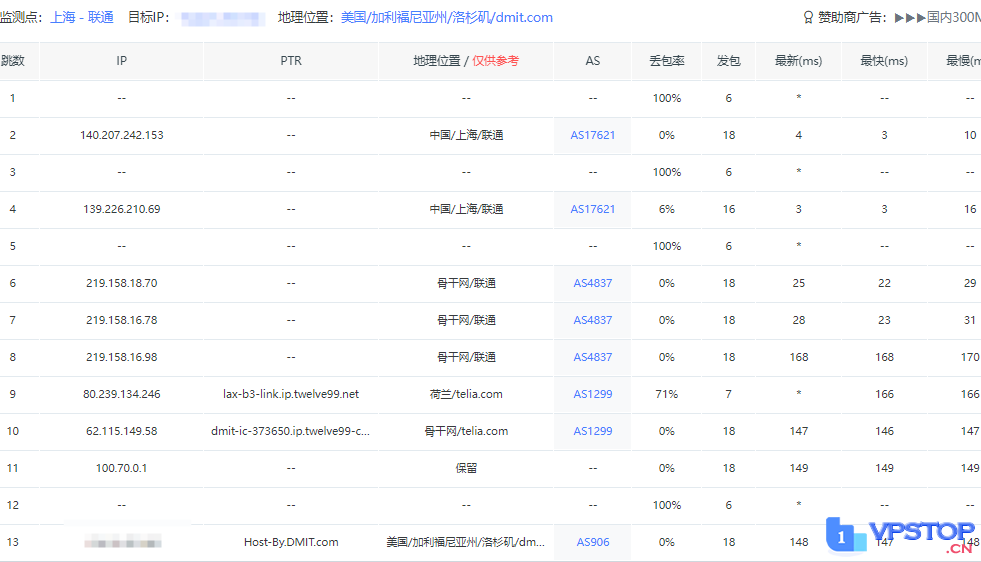This screenshot has height=562, width=981.
Task: Select the PTR column header
Action: pos(291,61)
